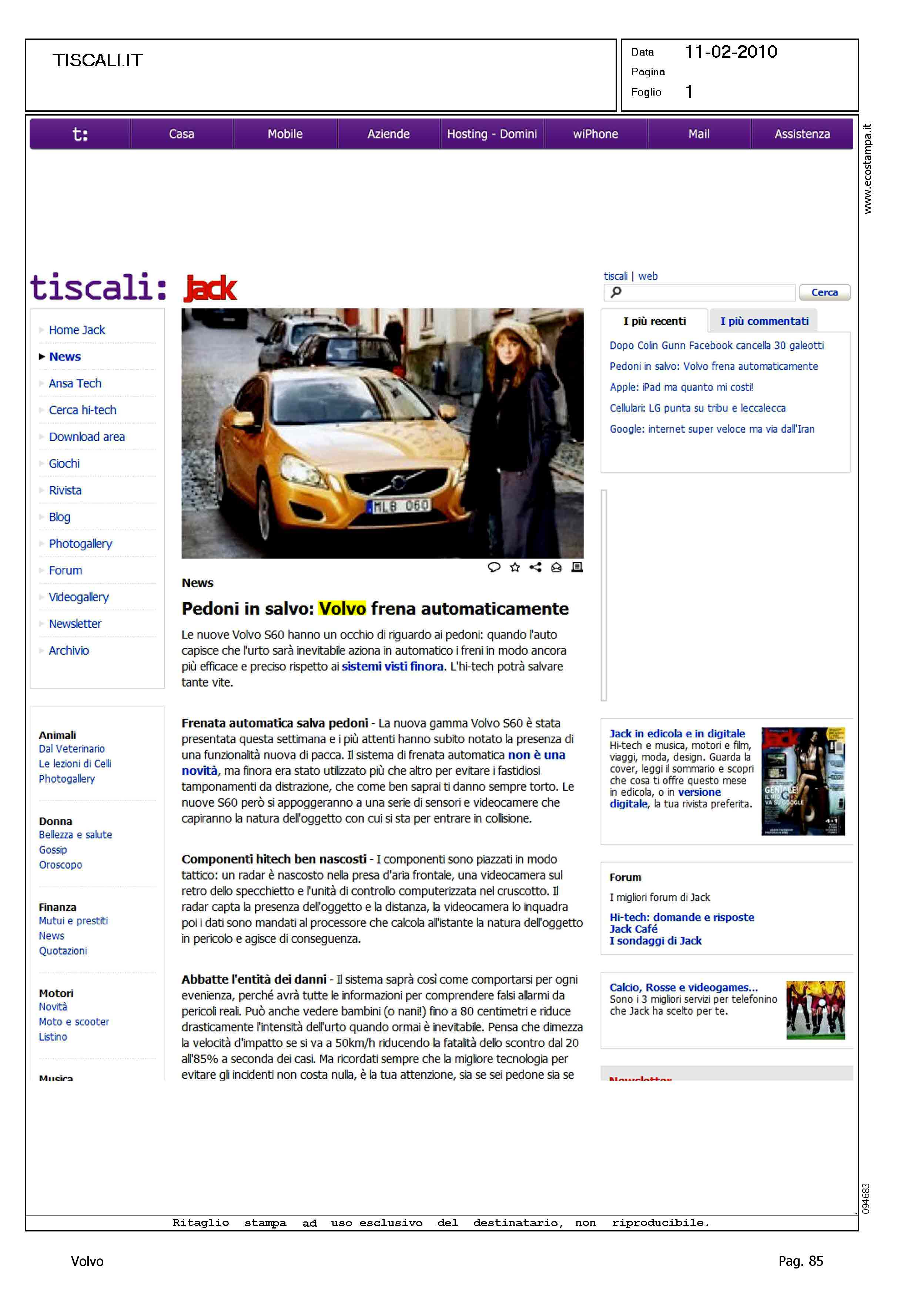
Task: Click the t: Tiscali logo in navbar
Action: [80, 134]
